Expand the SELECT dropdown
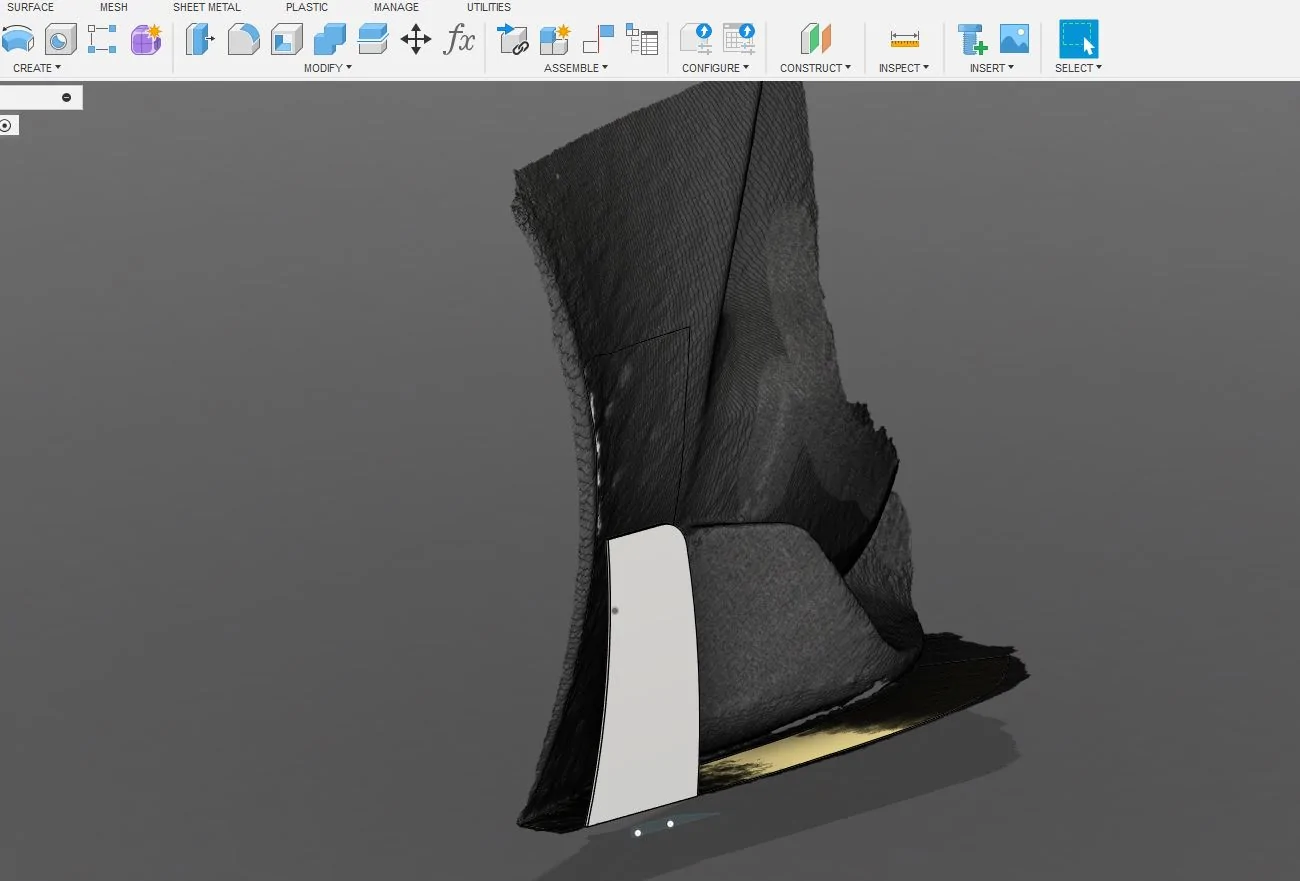Image resolution: width=1300 pixels, height=881 pixels. (x=1078, y=68)
